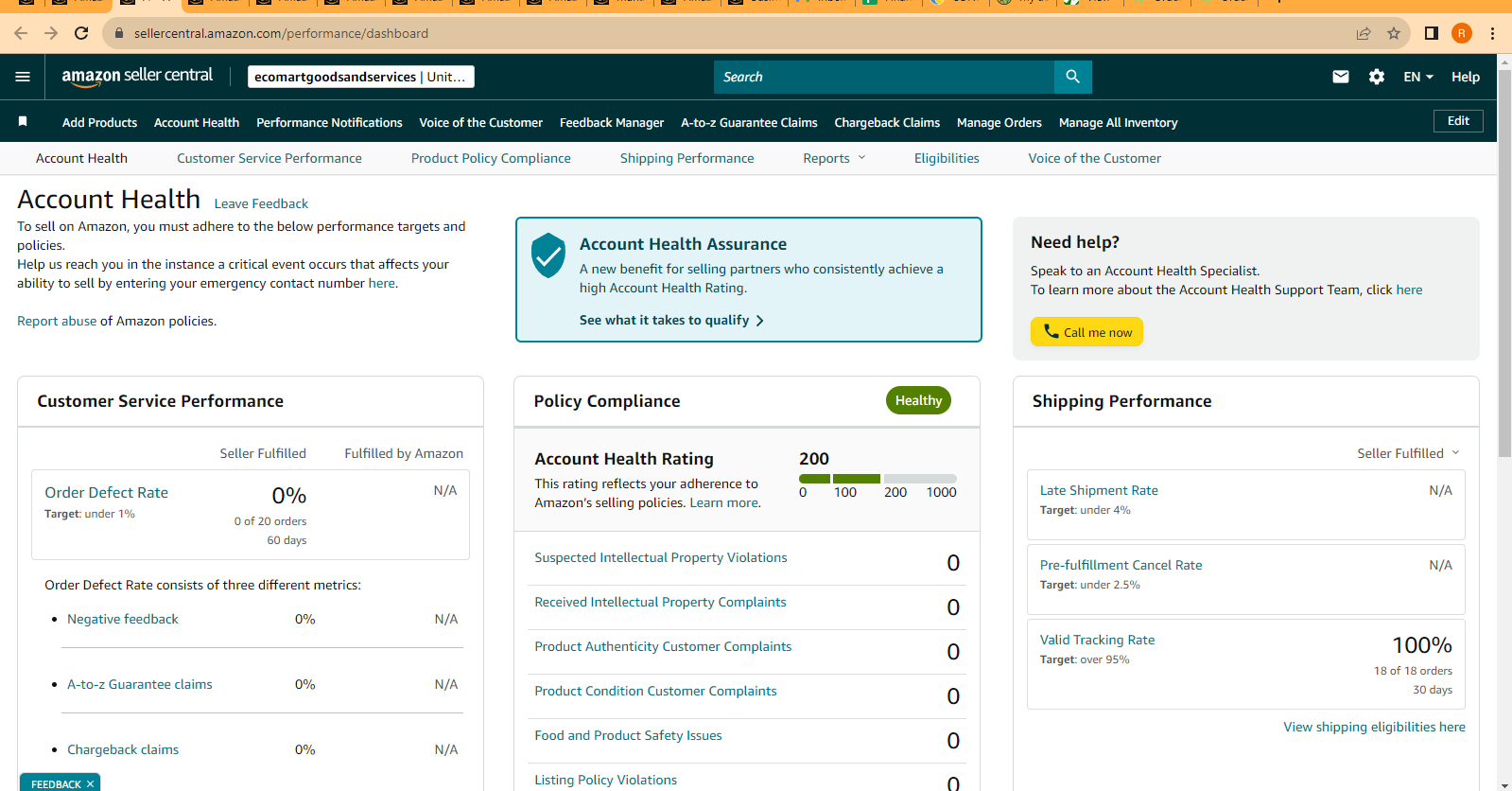This screenshot has height=791, width=1512.
Task: Open Product Authenticity Customer Complaints
Action: (663, 646)
